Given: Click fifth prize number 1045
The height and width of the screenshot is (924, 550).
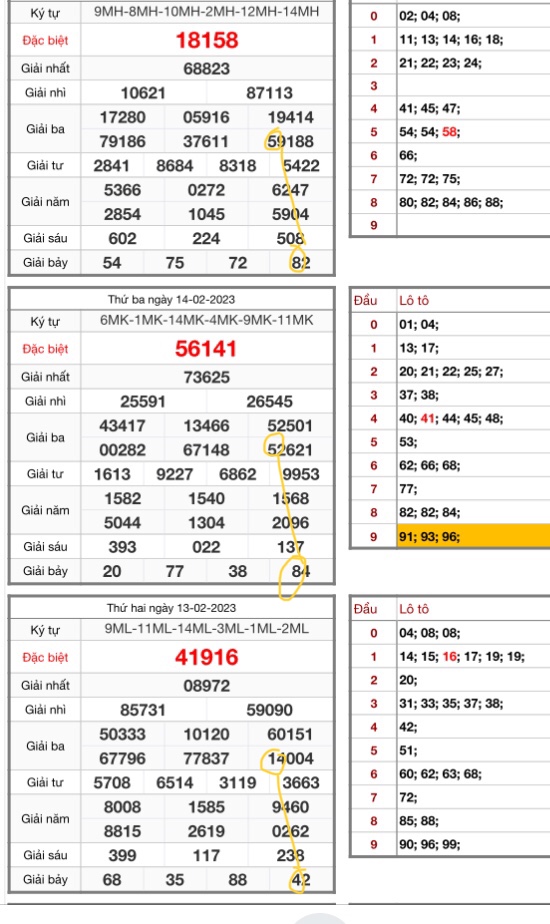Looking at the screenshot, I should tap(206, 214).
